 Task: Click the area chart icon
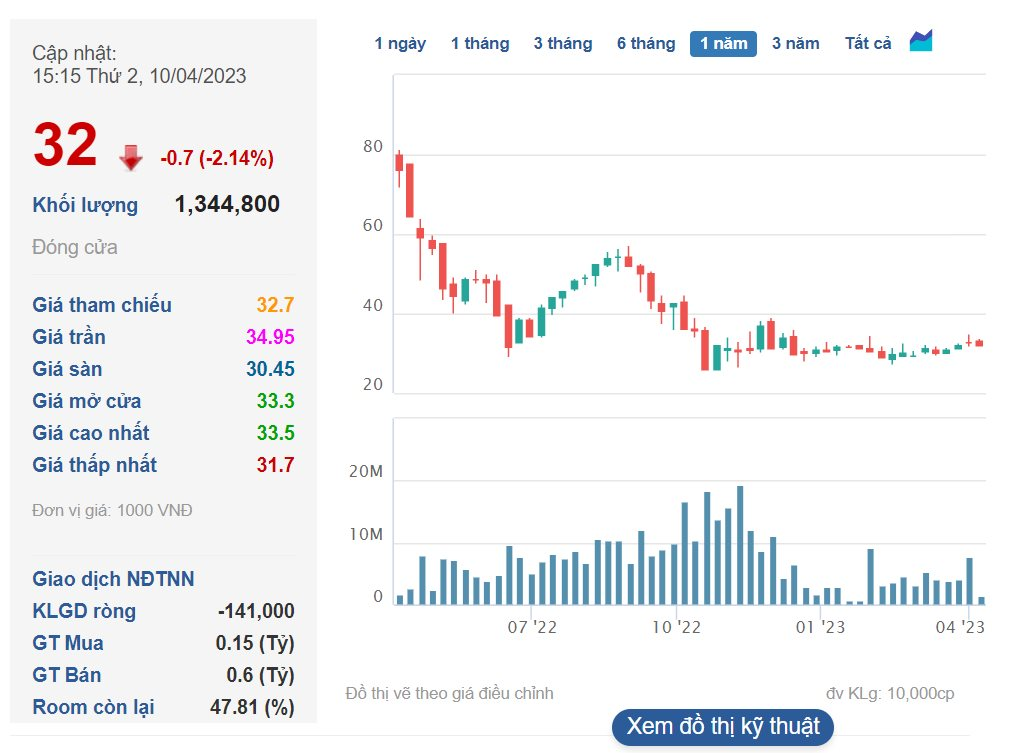click(920, 42)
